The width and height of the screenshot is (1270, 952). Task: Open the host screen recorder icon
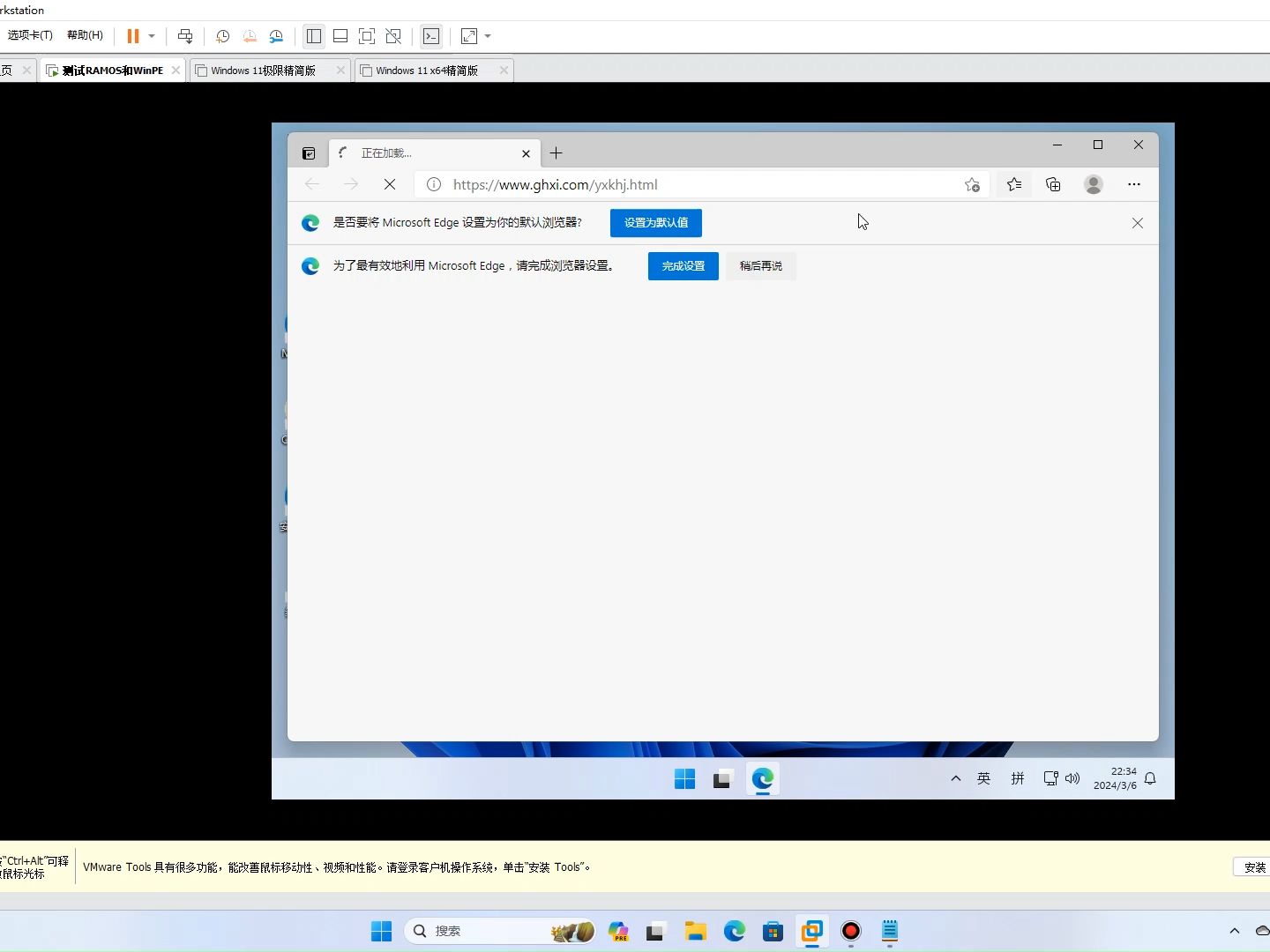point(851,931)
